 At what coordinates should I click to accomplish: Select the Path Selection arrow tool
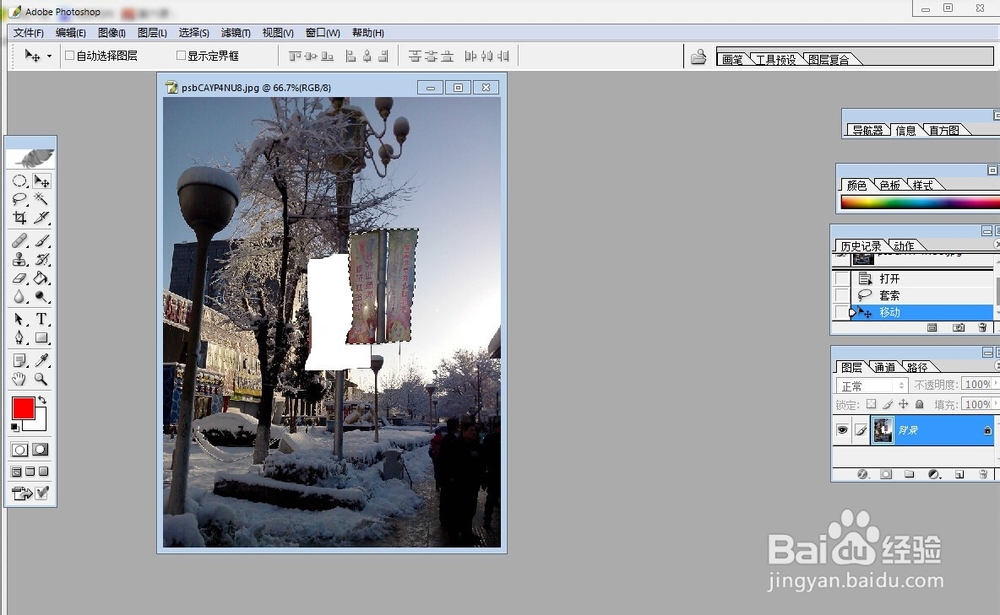pos(20,319)
